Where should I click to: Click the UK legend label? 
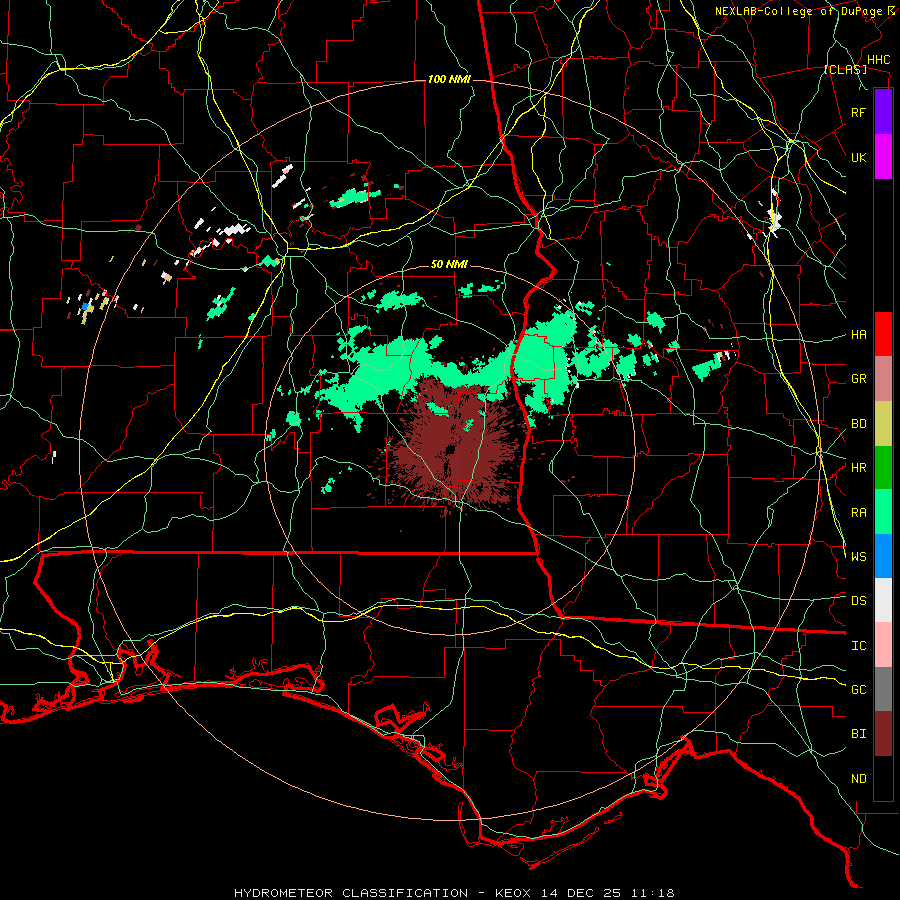[x=858, y=158]
